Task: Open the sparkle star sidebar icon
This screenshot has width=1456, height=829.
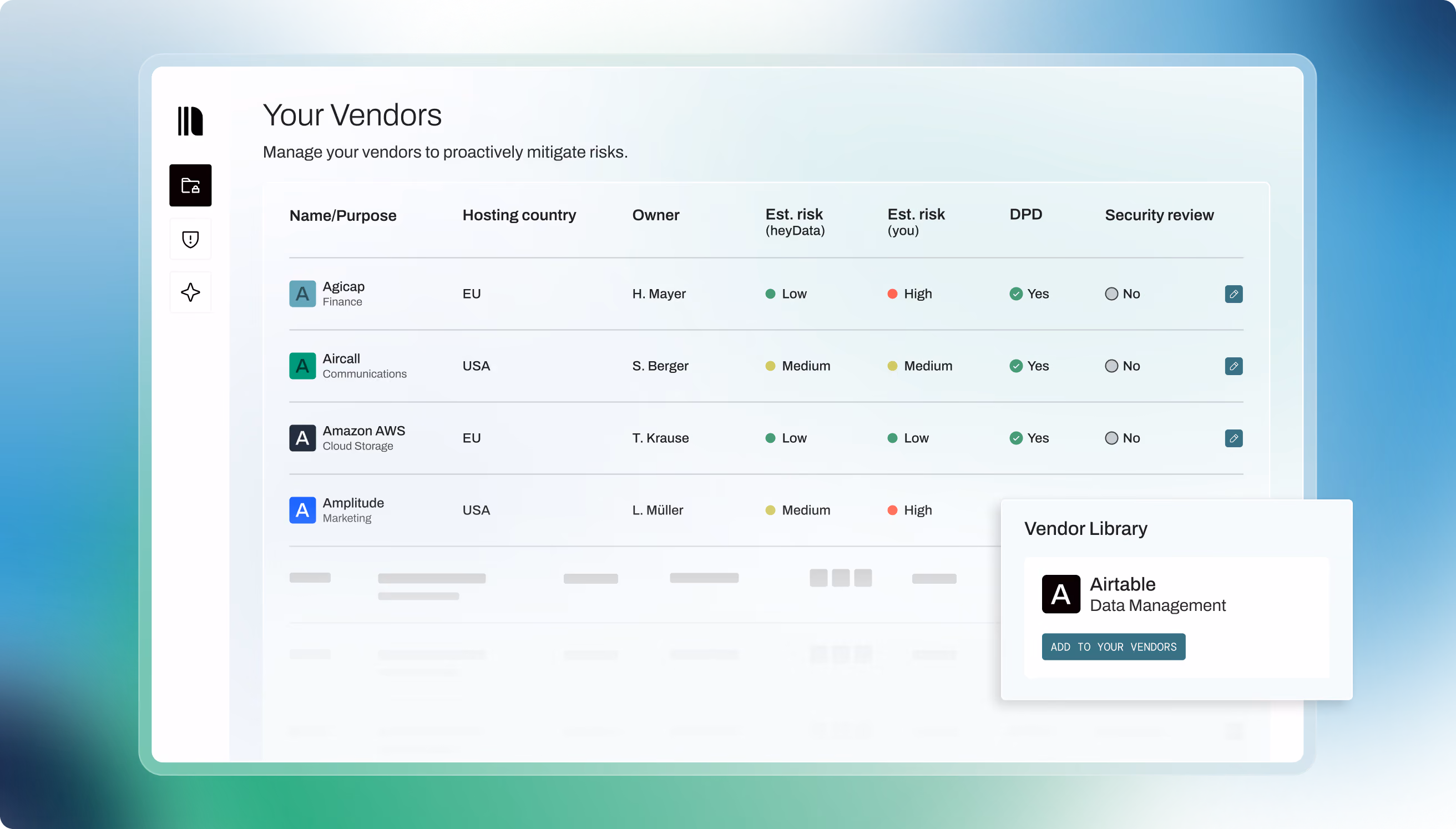Action: point(190,292)
